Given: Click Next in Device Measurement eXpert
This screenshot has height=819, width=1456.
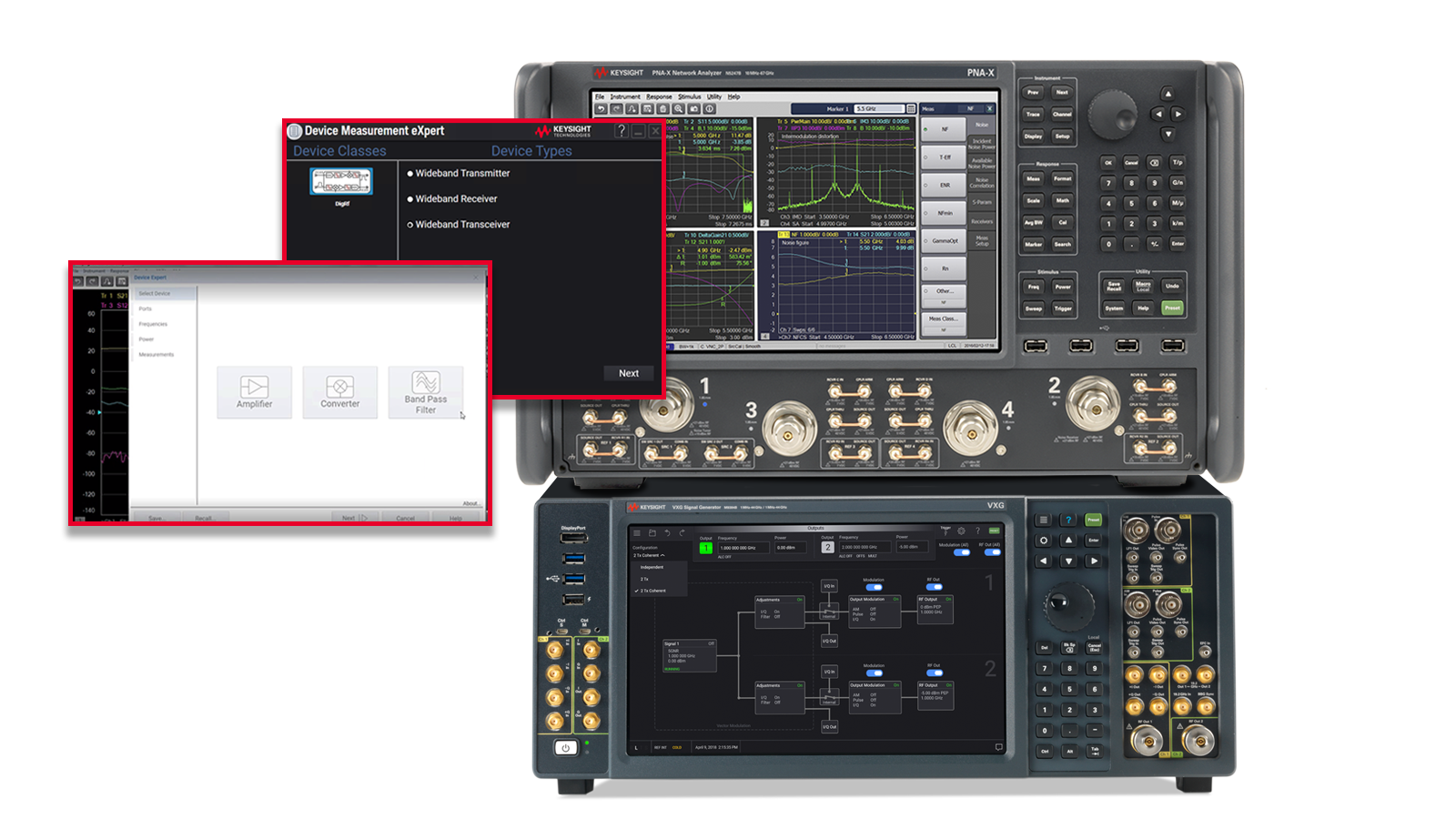Looking at the screenshot, I should pos(628,373).
